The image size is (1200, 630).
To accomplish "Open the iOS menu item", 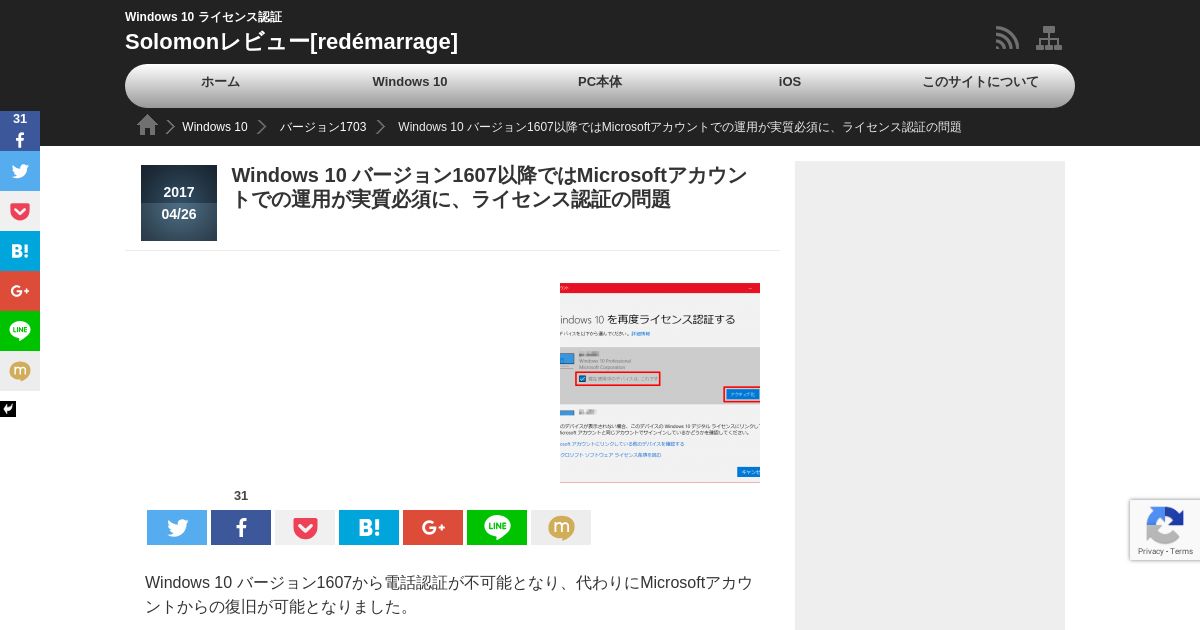I will click(x=790, y=82).
